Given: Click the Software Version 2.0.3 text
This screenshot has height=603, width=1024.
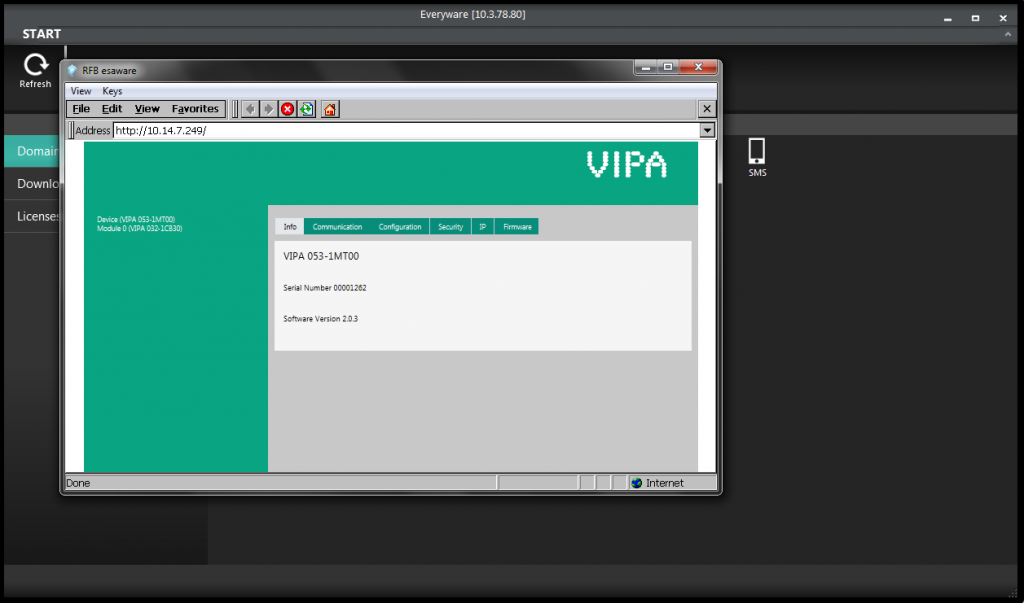Looking at the screenshot, I should coord(321,319).
